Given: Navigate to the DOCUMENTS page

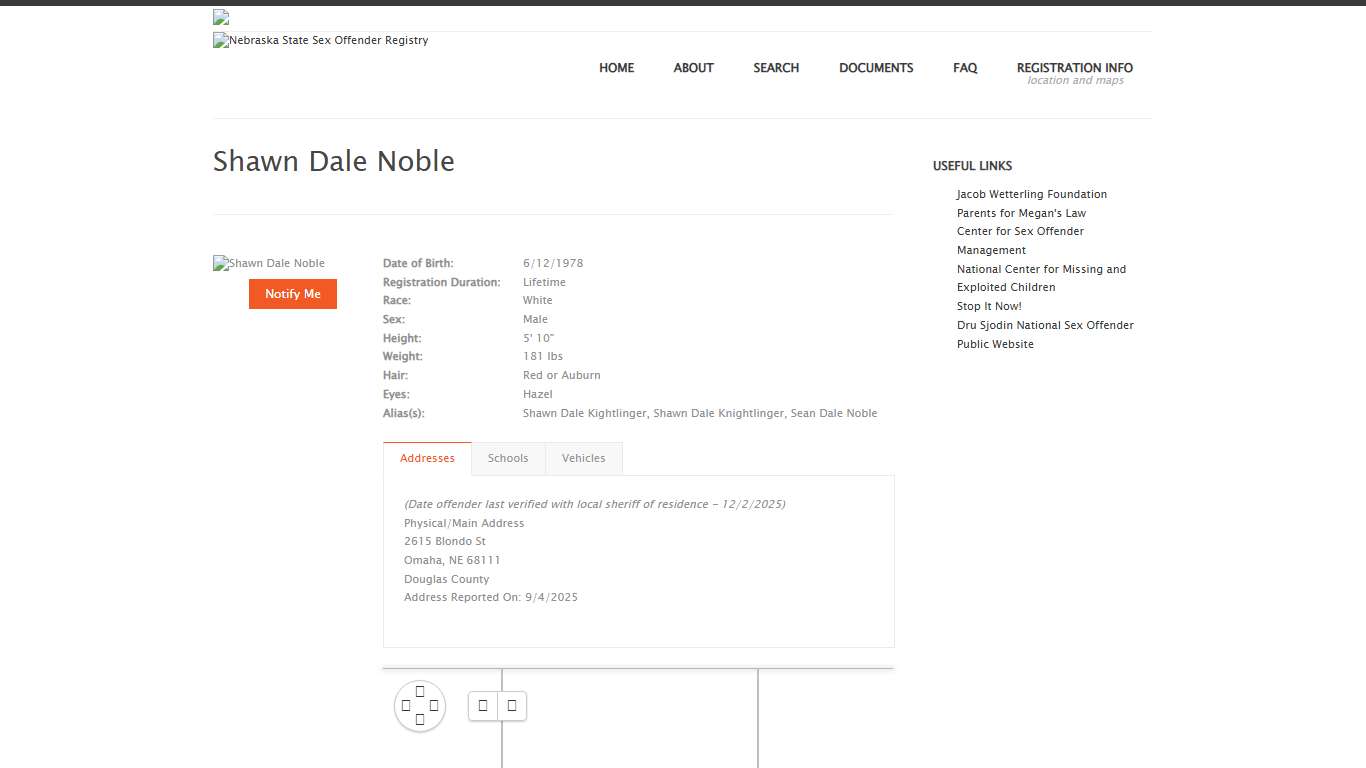Looking at the screenshot, I should (876, 67).
